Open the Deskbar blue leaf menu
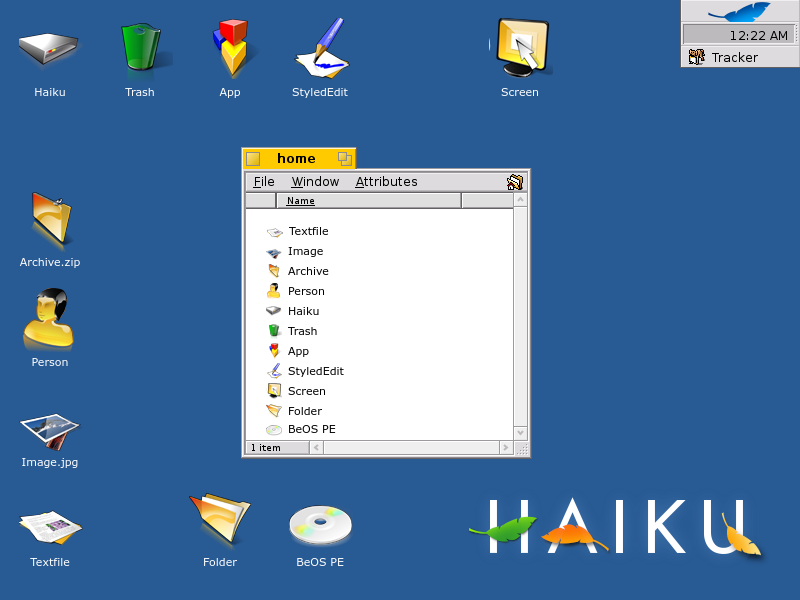The image size is (800, 600). (740, 11)
